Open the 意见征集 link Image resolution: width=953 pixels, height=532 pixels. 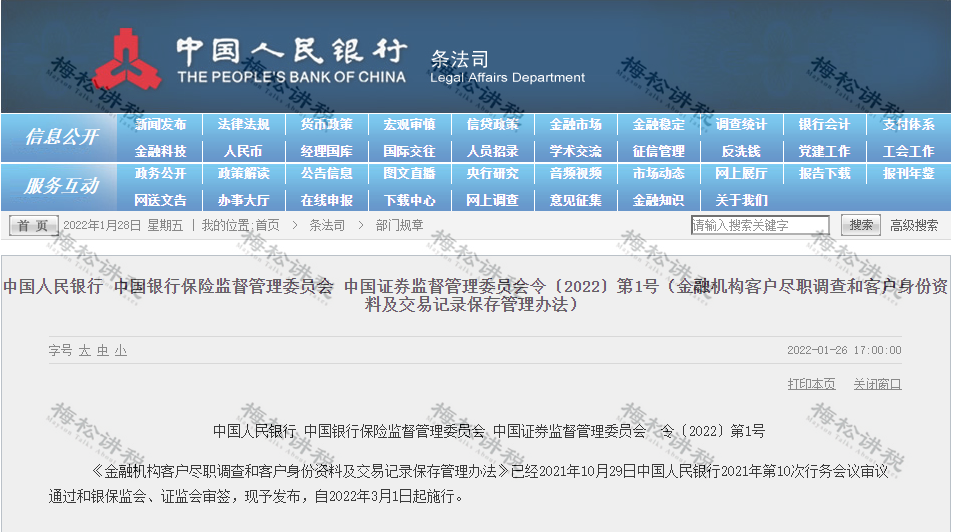576,201
